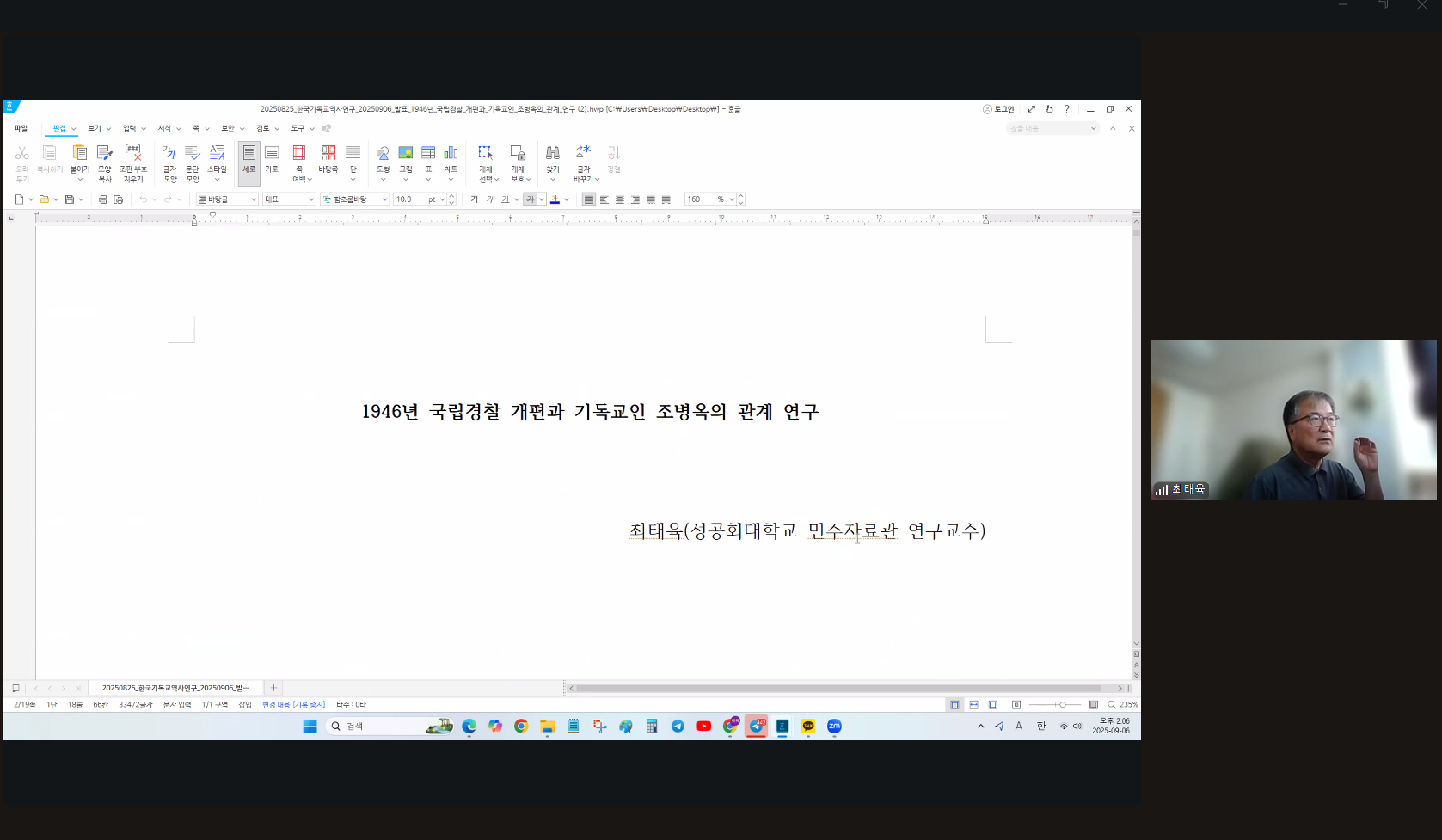
Task: Open the 파일 menu
Action: 21,129
